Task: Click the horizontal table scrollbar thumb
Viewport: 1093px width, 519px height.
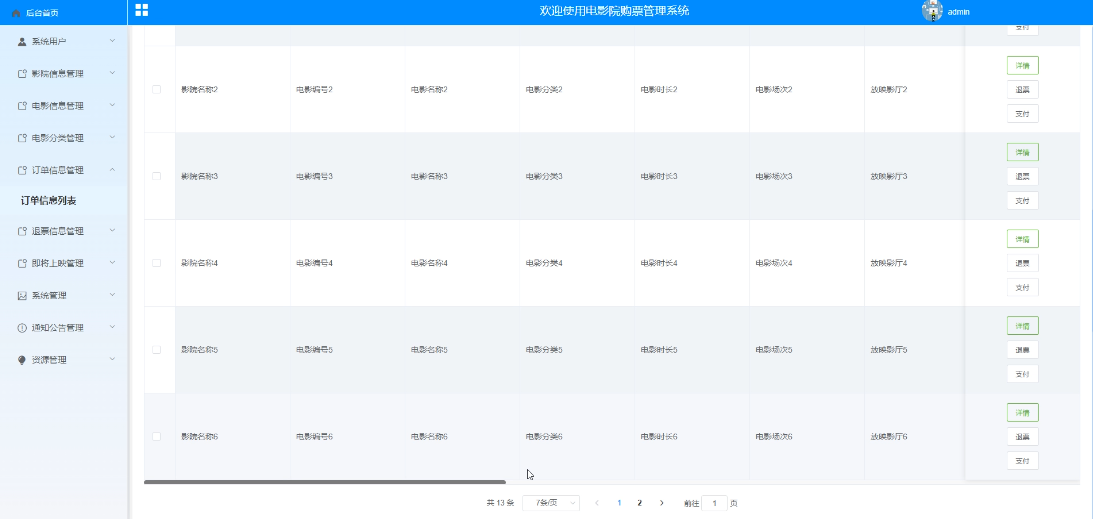Action: click(x=325, y=482)
